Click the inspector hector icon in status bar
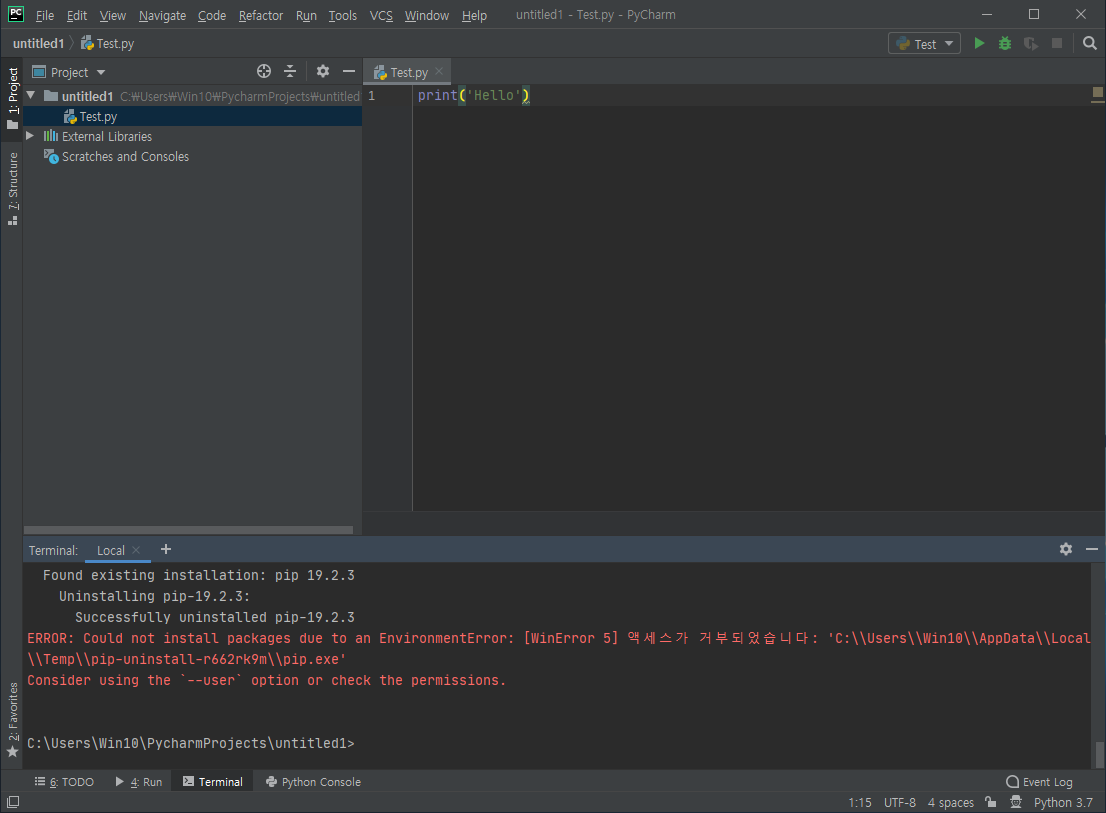The height and width of the screenshot is (813, 1106). [1016, 802]
